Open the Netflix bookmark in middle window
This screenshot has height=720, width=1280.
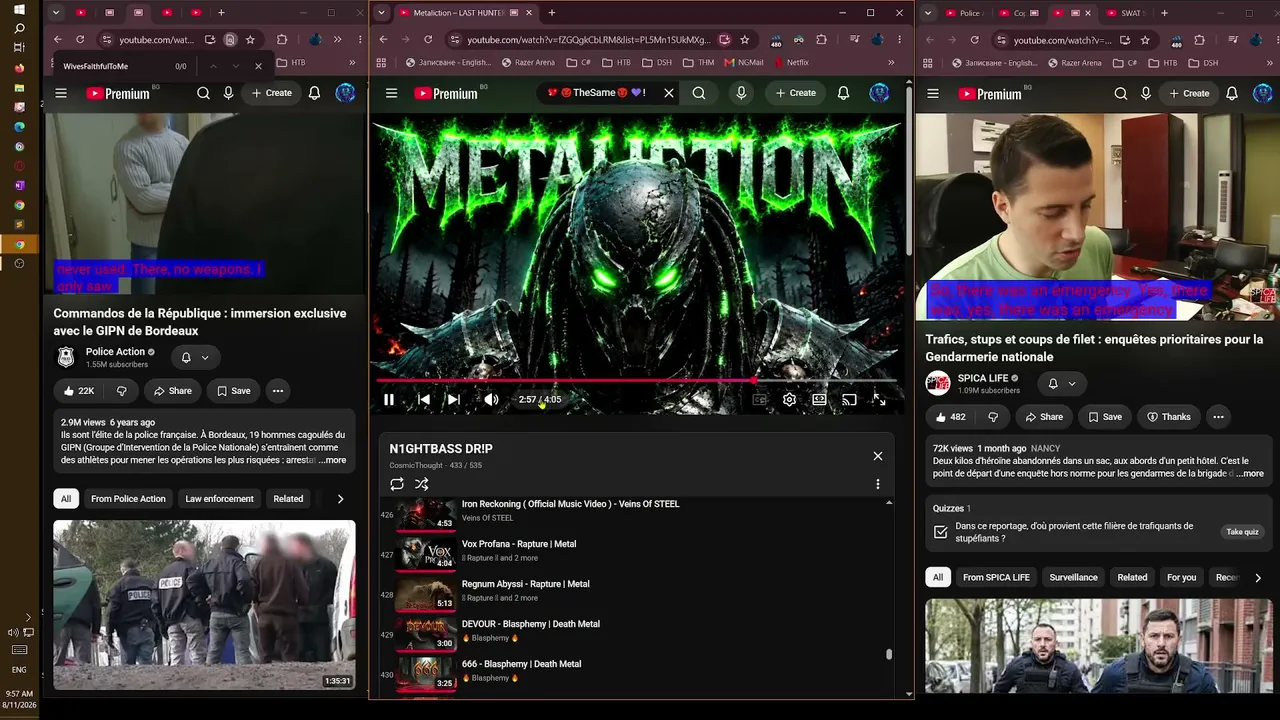[790, 62]
